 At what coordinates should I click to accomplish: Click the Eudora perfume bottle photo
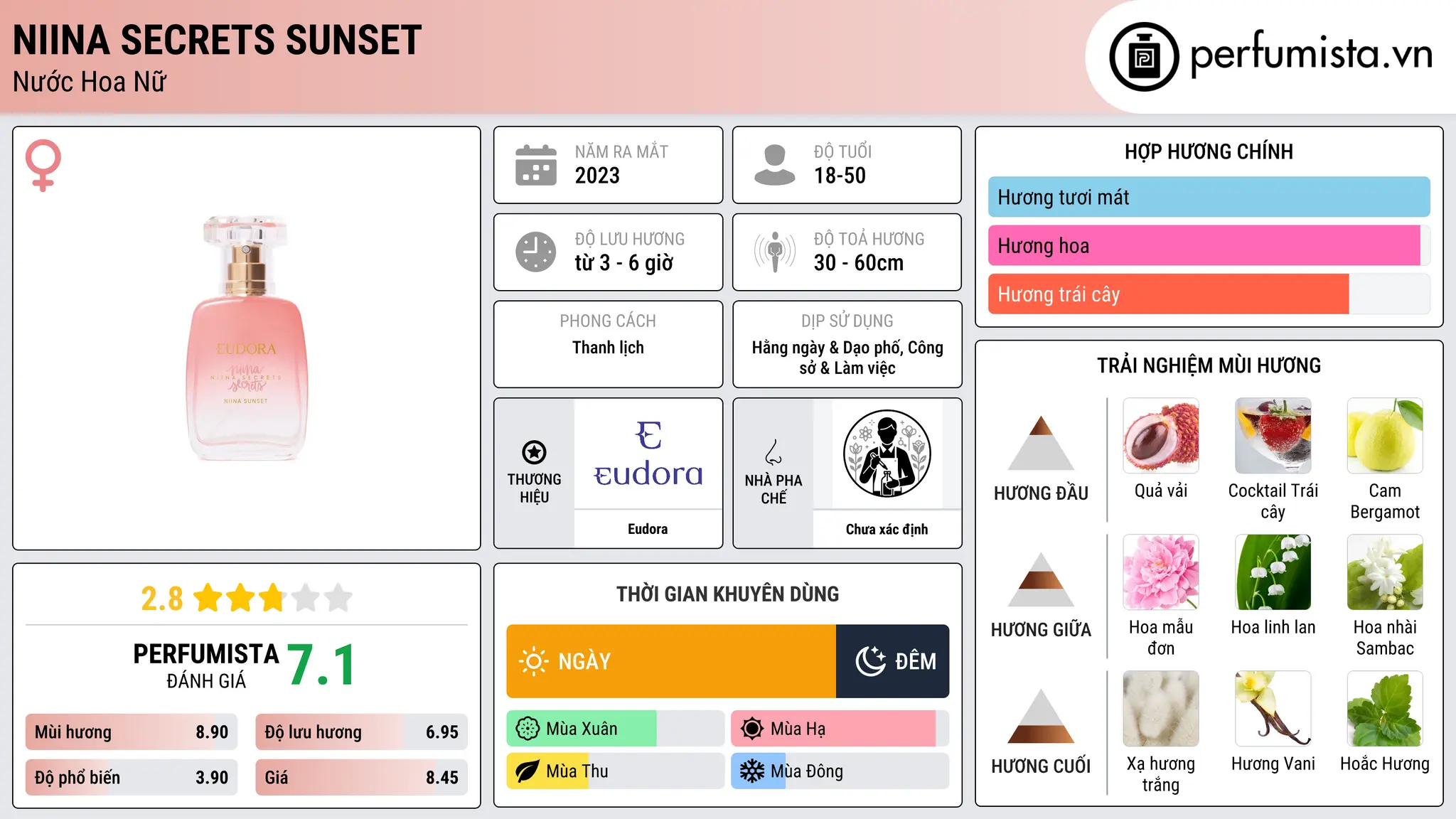tap(246, 338)
